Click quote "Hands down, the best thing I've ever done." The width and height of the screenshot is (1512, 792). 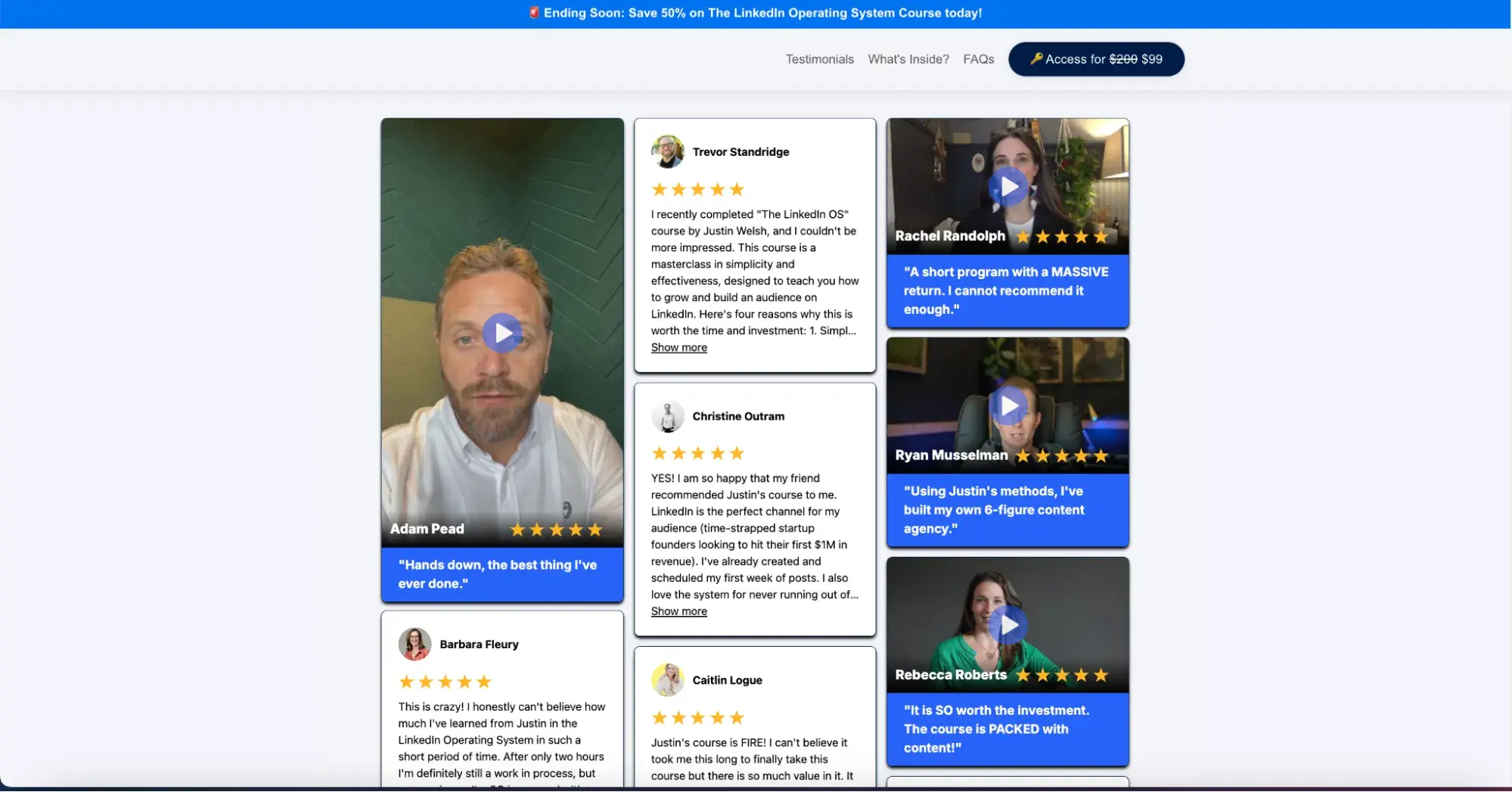pos(497,575)
